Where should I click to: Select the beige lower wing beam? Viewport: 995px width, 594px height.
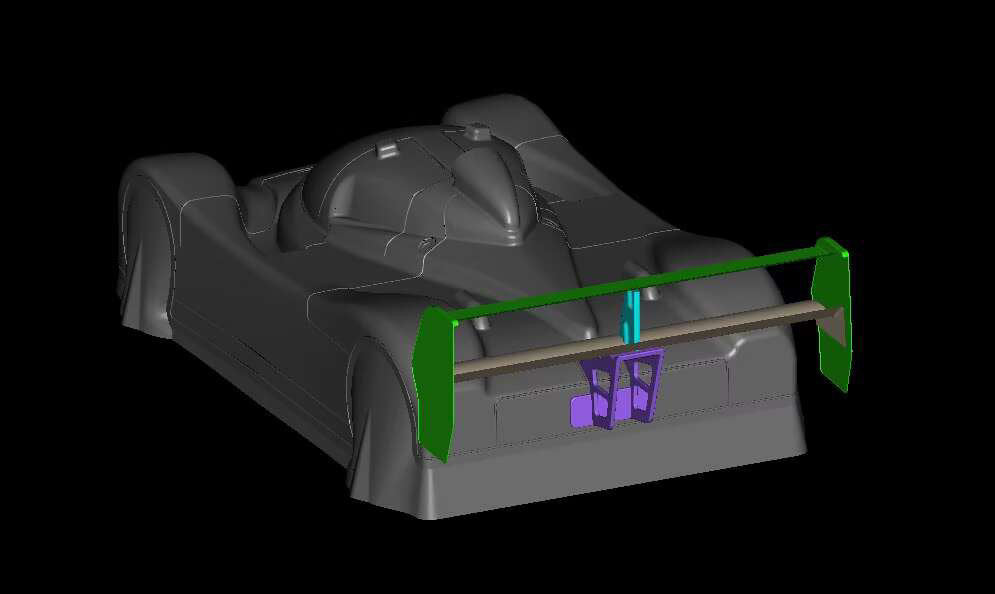tap(641, 341)
